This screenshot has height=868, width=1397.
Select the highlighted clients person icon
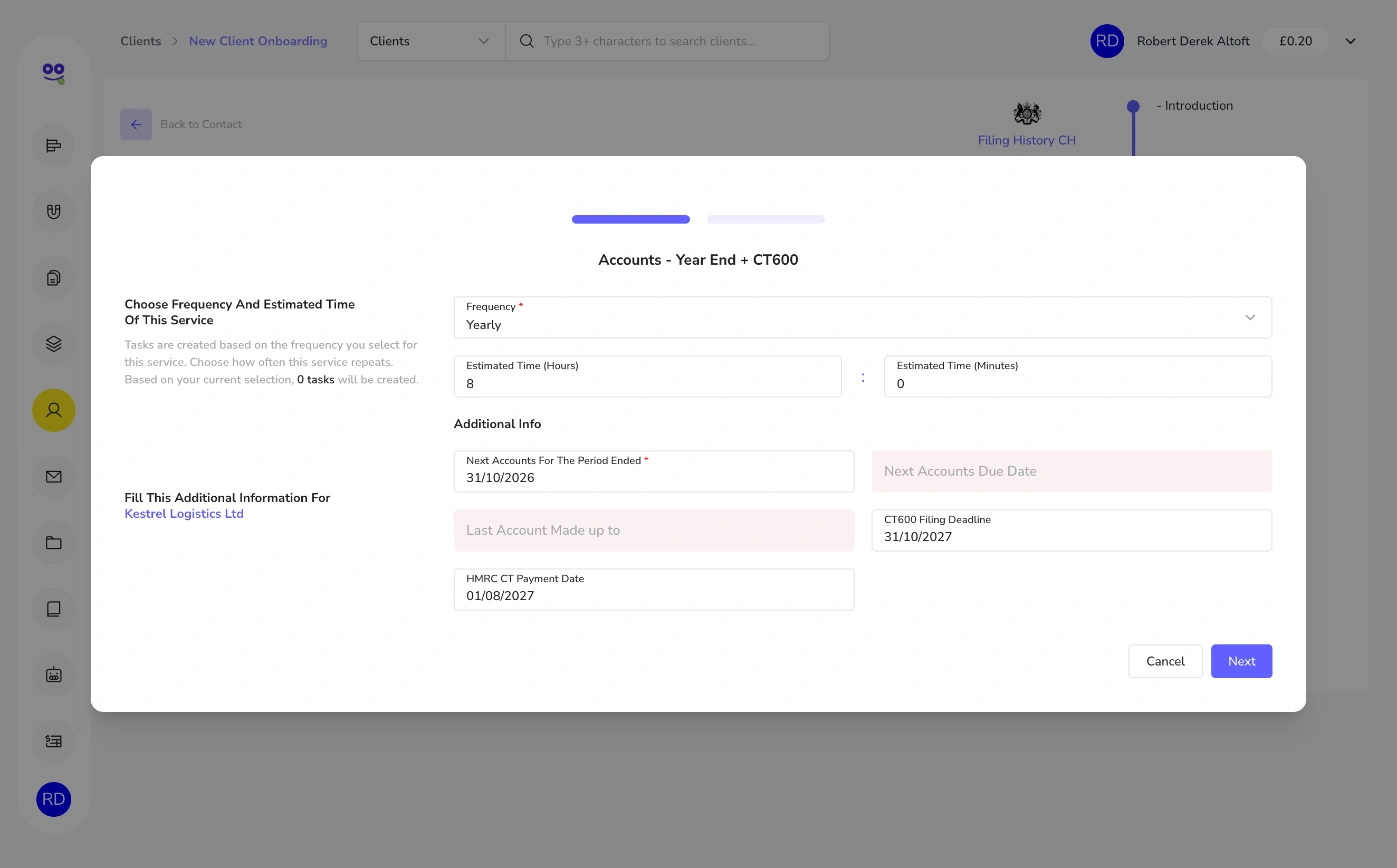click(54, 410)
